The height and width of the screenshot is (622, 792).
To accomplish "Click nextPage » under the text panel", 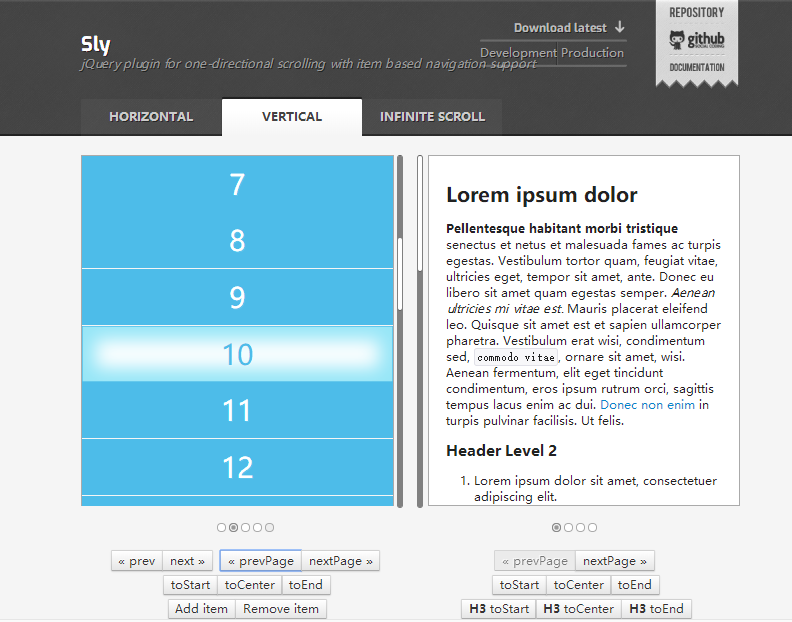I will [615, 561].
